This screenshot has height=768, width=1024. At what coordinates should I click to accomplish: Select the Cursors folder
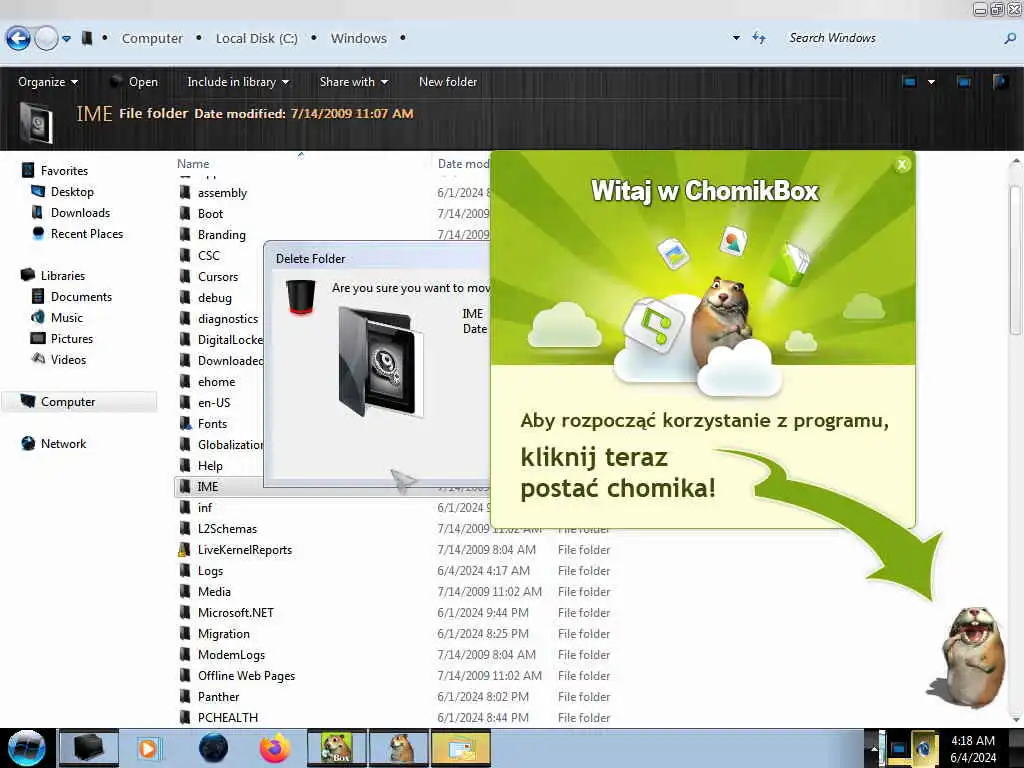[x=217, y=276]
